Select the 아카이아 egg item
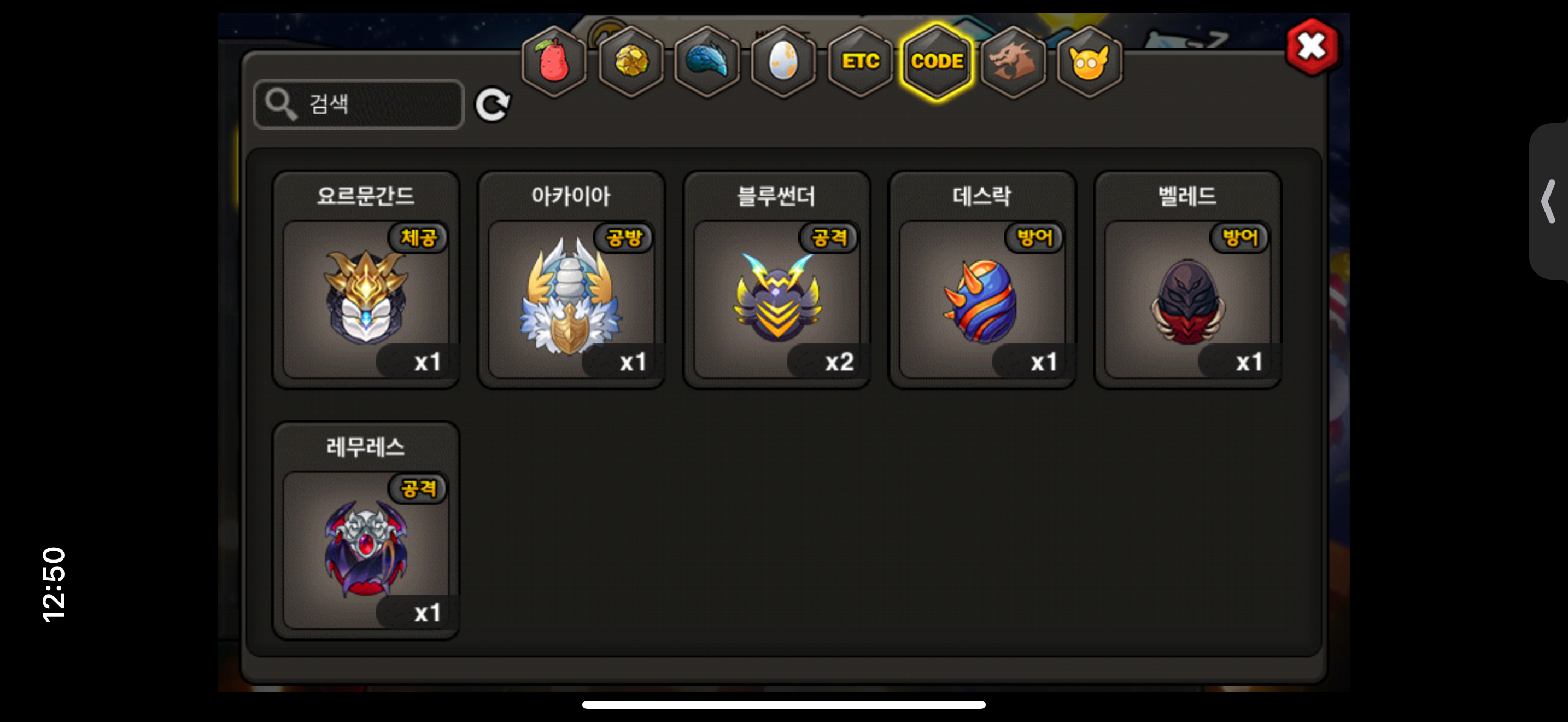This screenshot has height=722, width=1568. [x=571, y=280]
